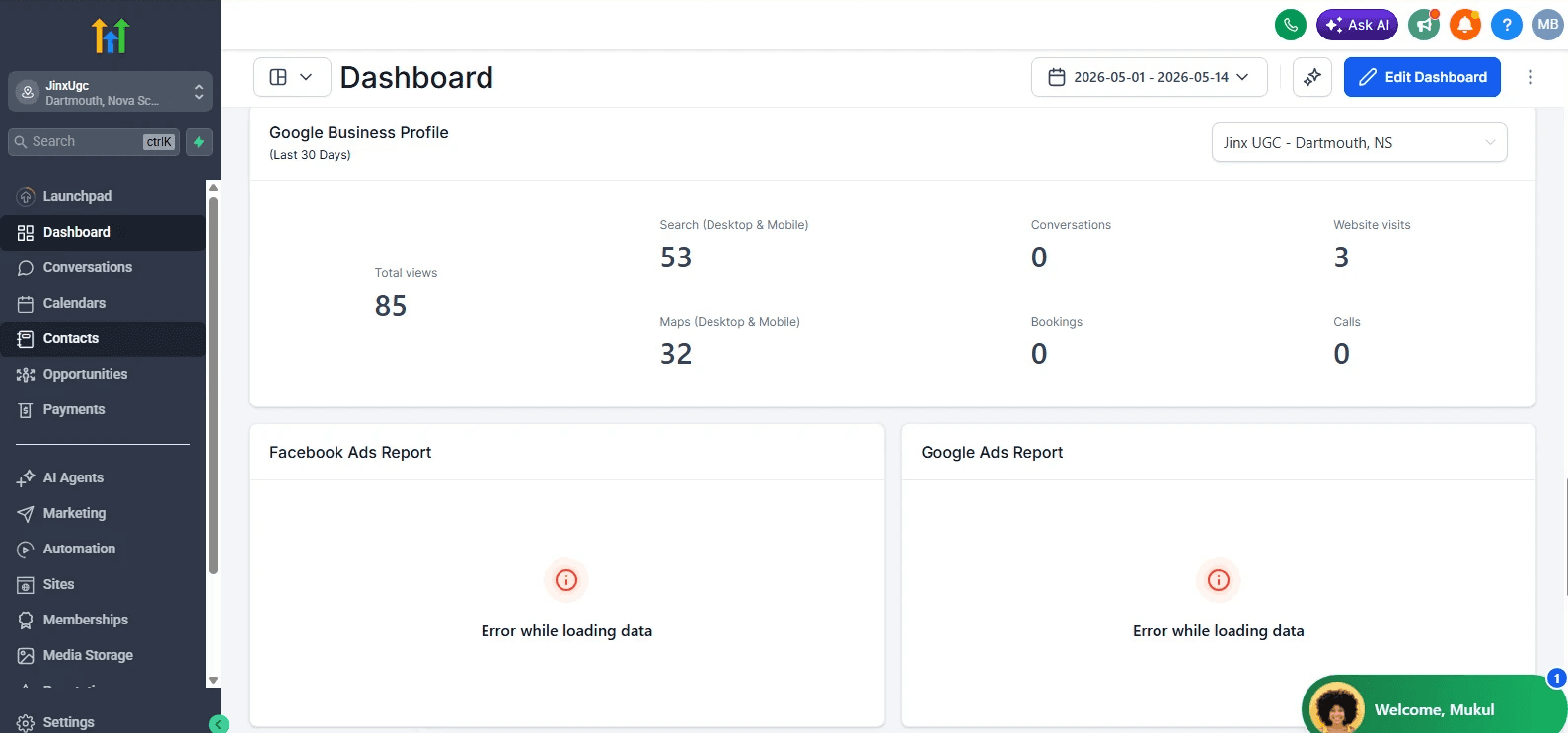Open the JinxUgc account switcher
Screen dimensions: 1568x733
tap(111, 93)
